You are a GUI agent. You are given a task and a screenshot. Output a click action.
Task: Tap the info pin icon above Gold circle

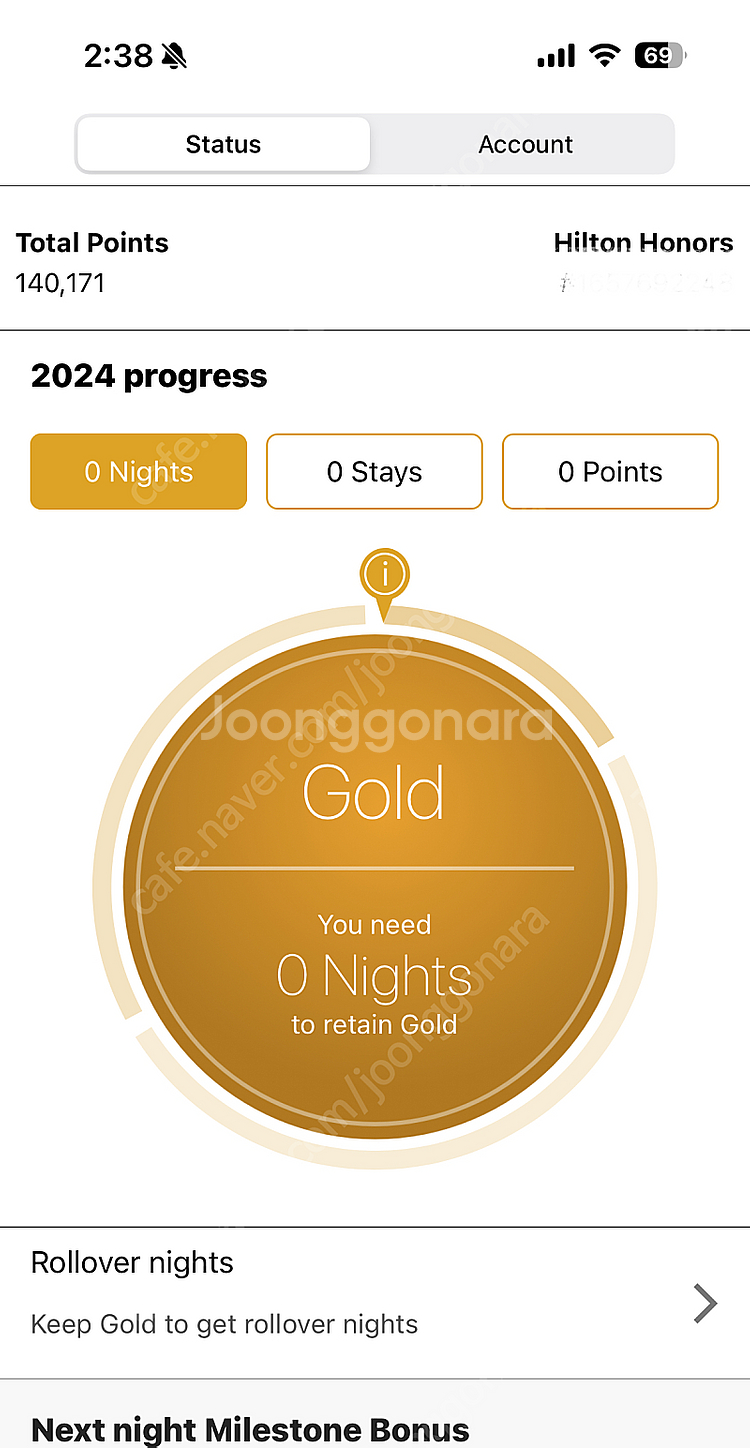[385, 576]
